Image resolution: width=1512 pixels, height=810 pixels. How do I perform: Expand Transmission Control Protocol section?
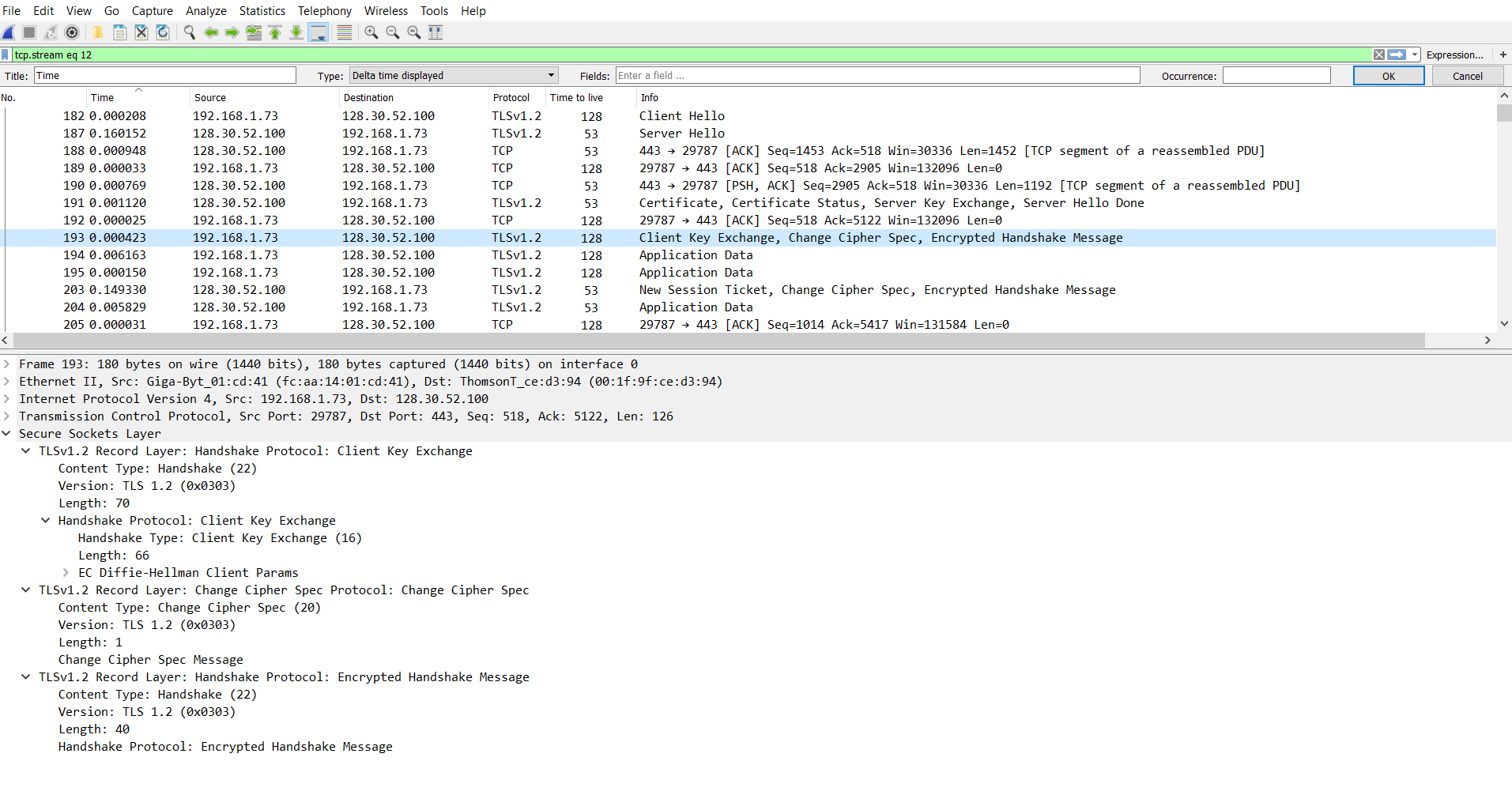point(6,416)
